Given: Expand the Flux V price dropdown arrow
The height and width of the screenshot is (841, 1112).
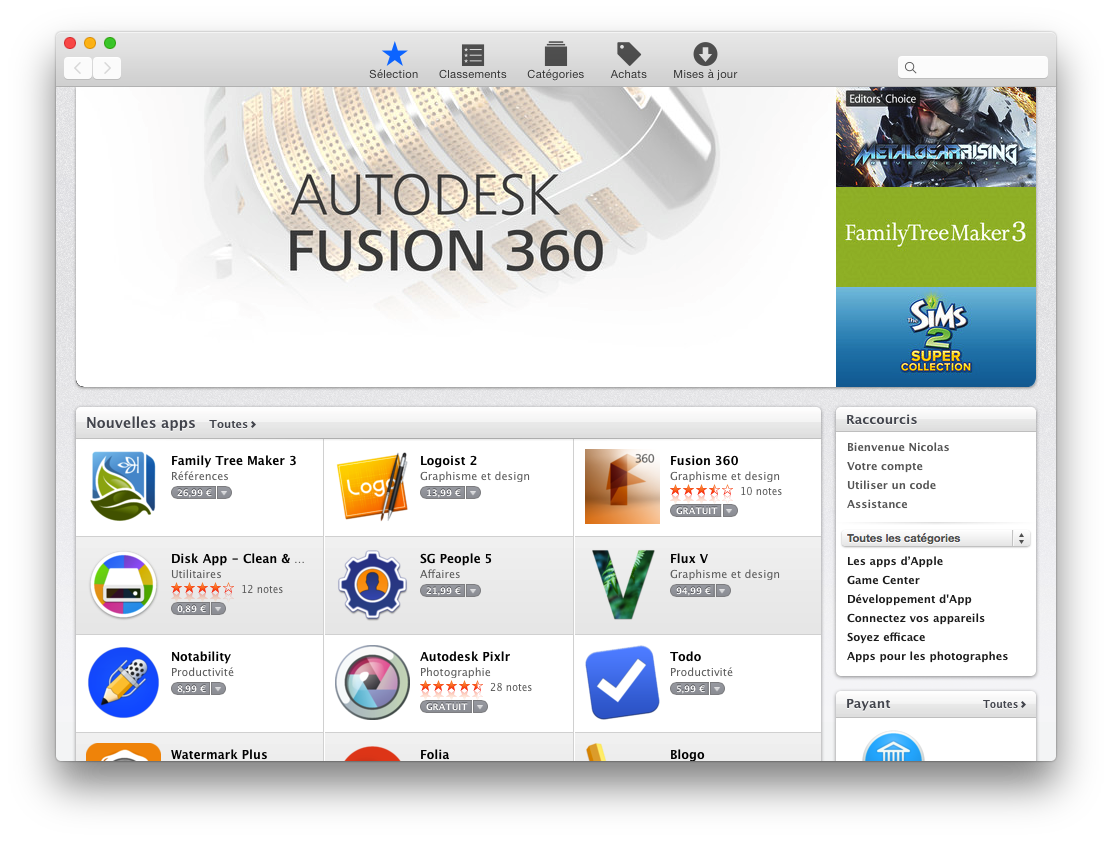Looking at the screenshot, I should coord(723,591).
